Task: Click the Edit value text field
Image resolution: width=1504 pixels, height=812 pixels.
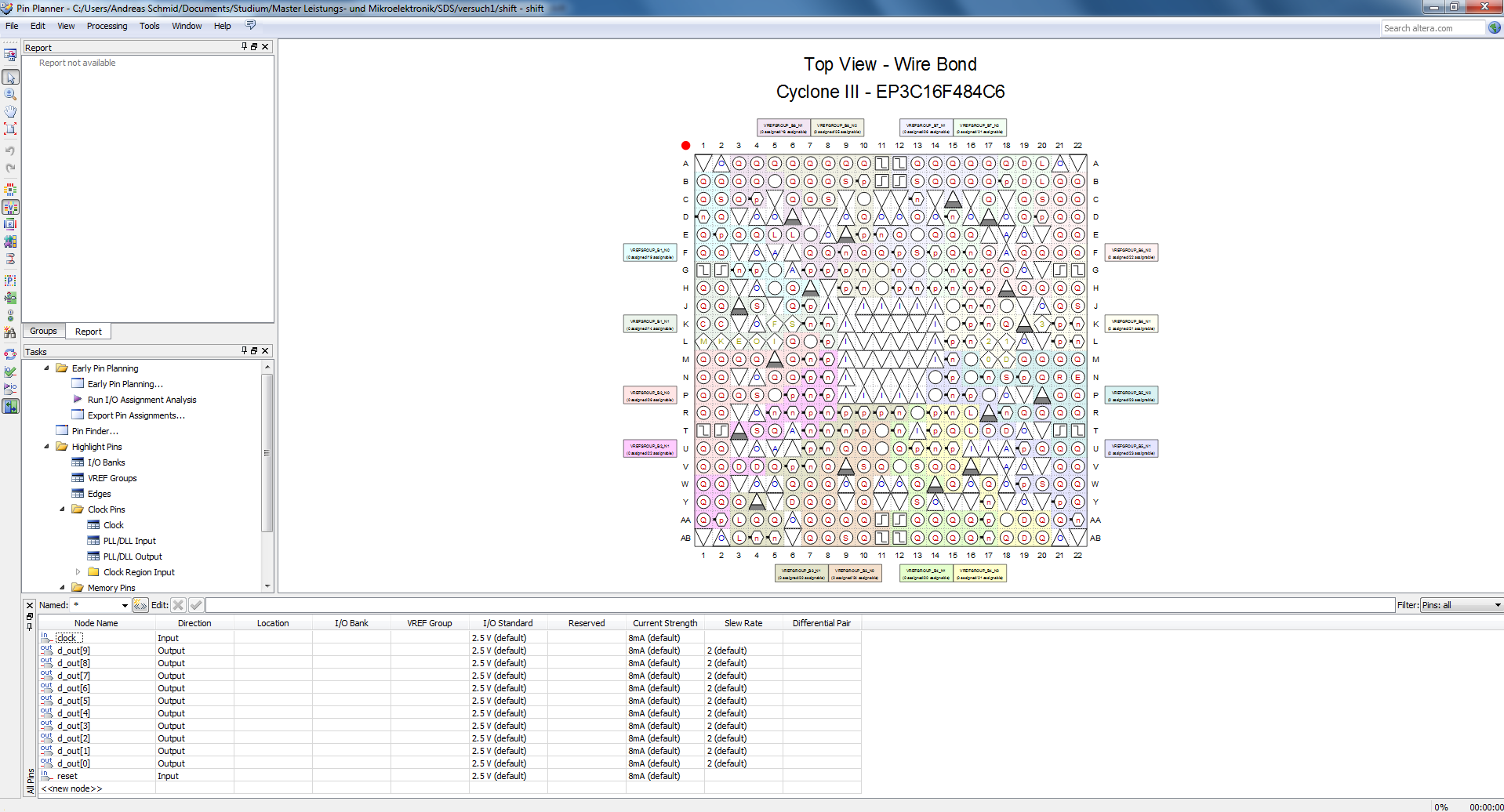Action: tap(800, 605)
